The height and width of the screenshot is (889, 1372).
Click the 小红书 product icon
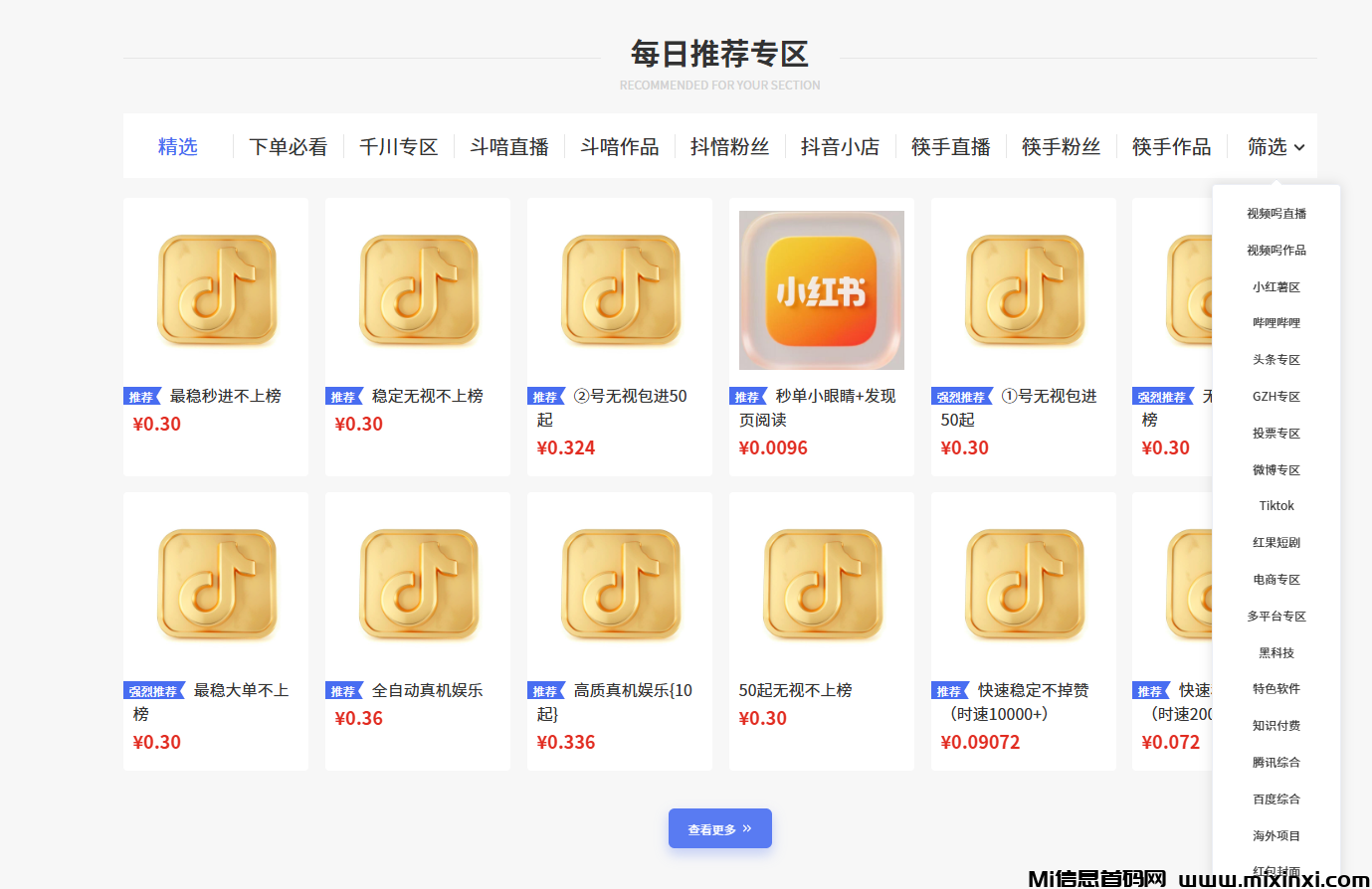click(x=821, y=290)
